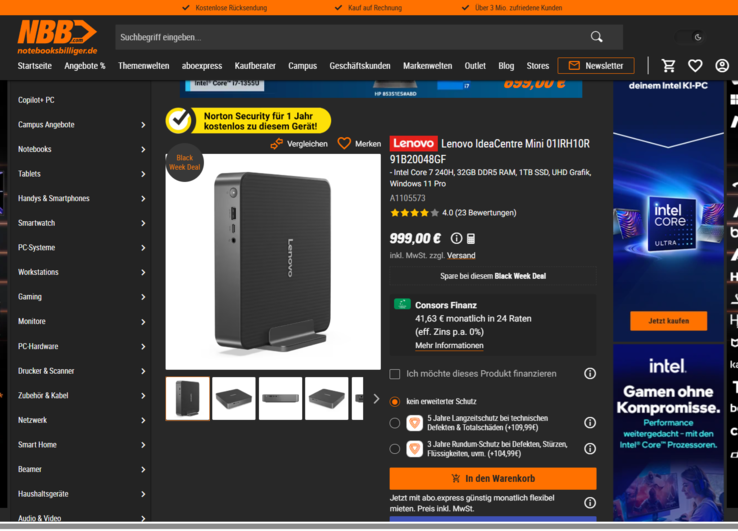Click 'In den Warenkorb' button
The image size is (738, 531).
click(493, 478)
